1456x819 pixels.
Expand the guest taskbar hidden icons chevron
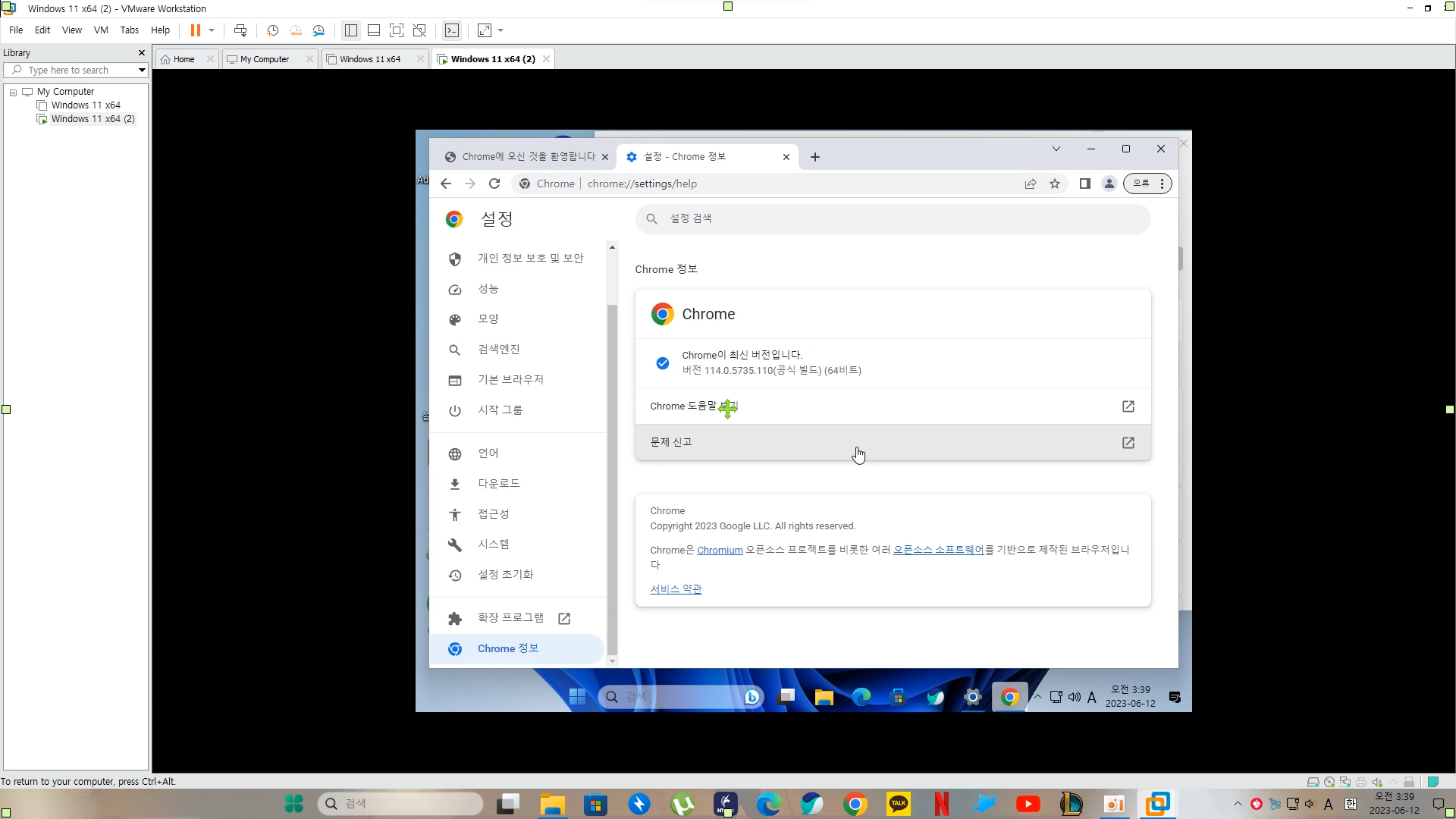tap(1037, 697)
